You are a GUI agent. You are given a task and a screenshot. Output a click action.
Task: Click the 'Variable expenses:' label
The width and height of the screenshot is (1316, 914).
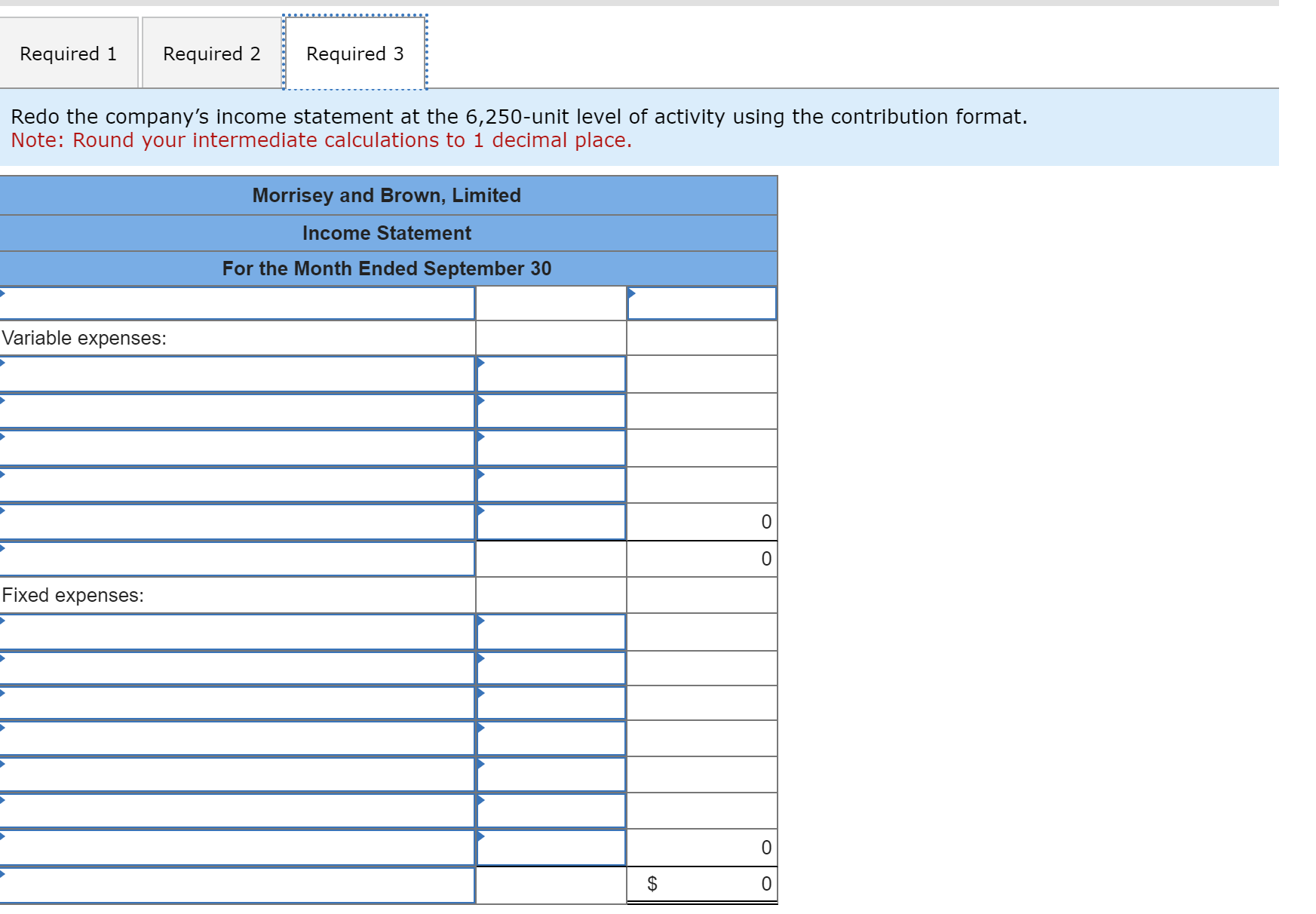click(84, 338)
